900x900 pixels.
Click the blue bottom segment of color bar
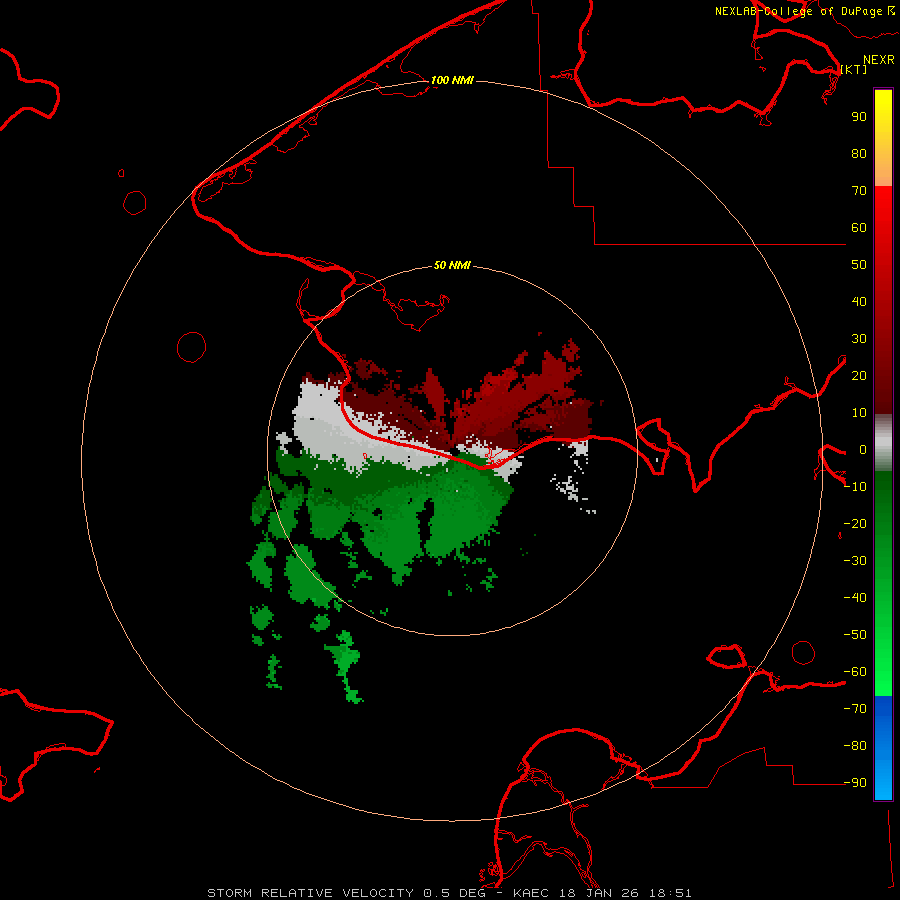[883, 748]
